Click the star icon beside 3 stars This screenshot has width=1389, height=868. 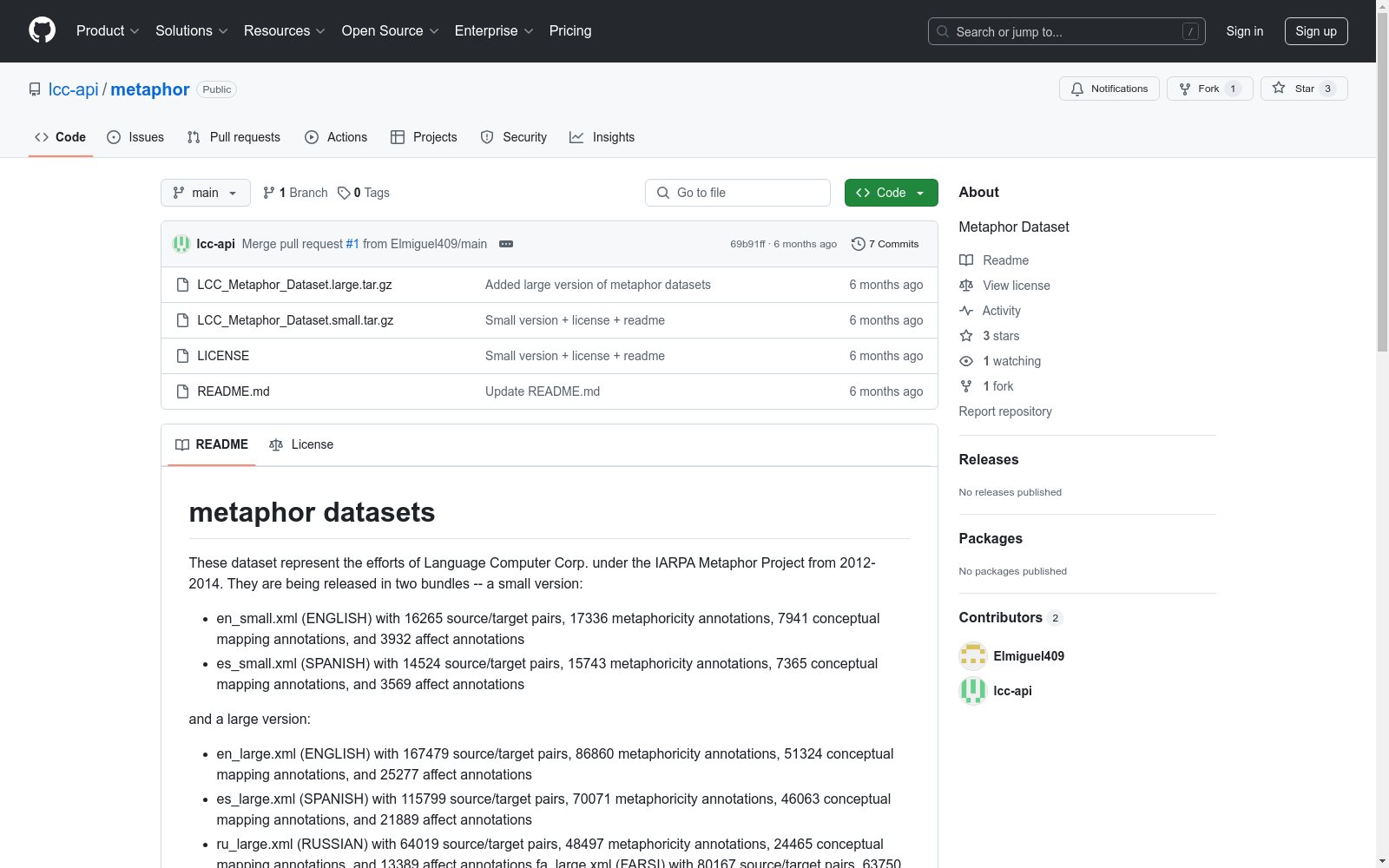[966, 336]
